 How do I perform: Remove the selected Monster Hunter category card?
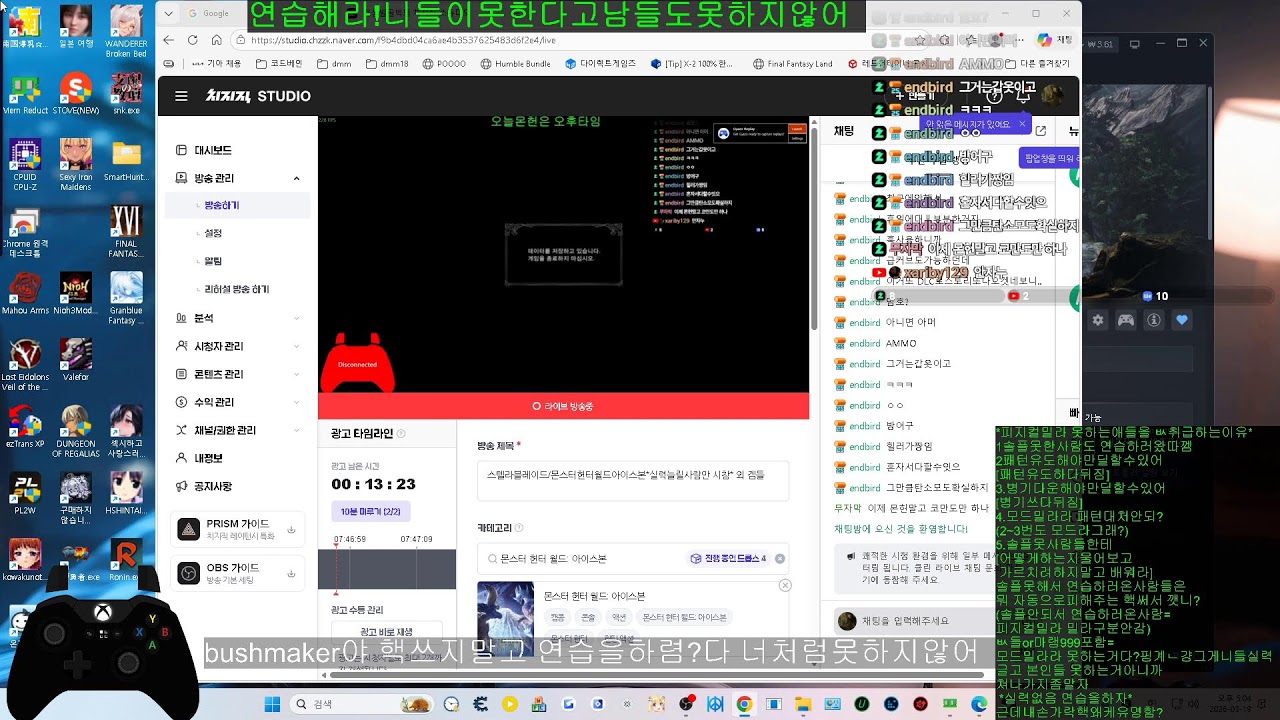pos(785,585)
